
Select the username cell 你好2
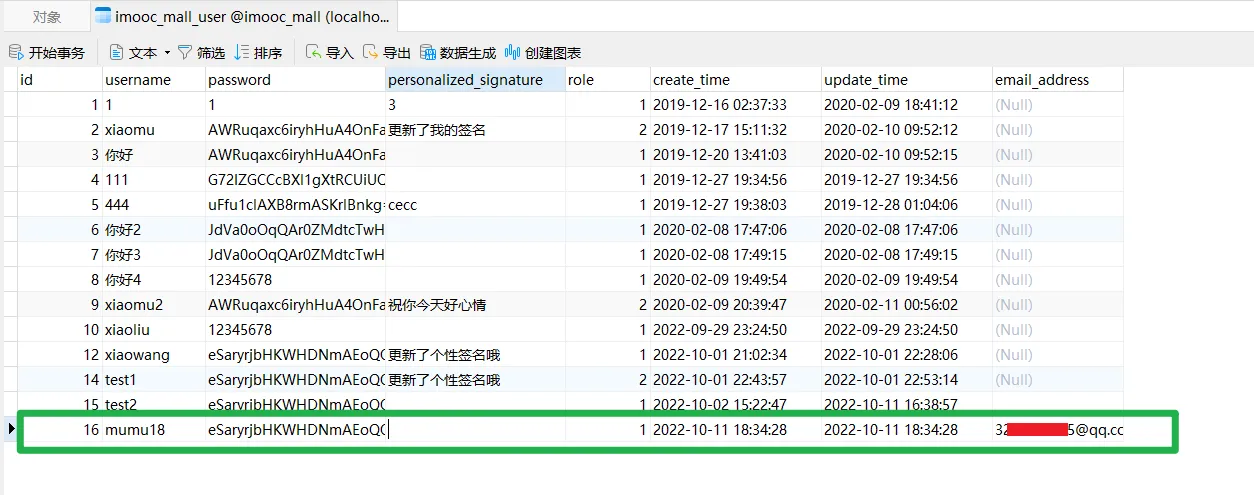[x=154, y=230]
